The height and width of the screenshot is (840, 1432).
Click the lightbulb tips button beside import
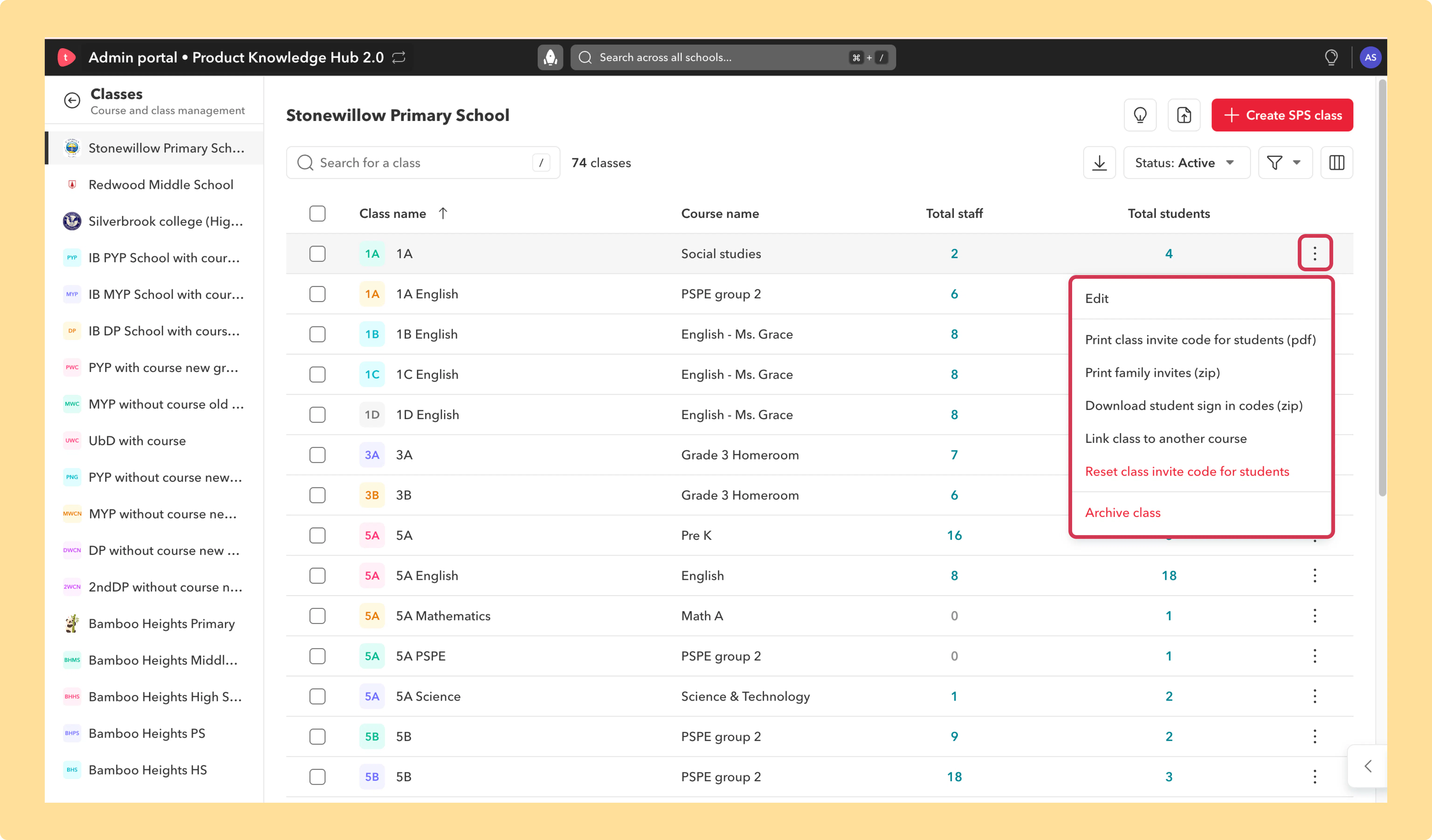pos(1140,115)
